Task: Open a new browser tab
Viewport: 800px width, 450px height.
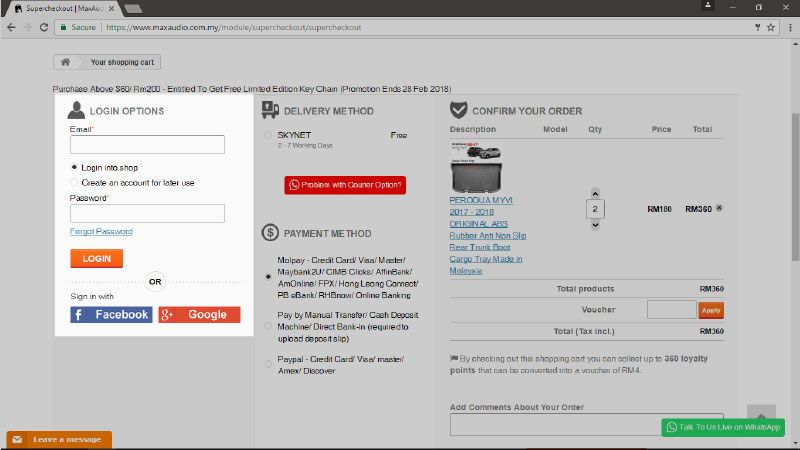Action: point(133,9)
